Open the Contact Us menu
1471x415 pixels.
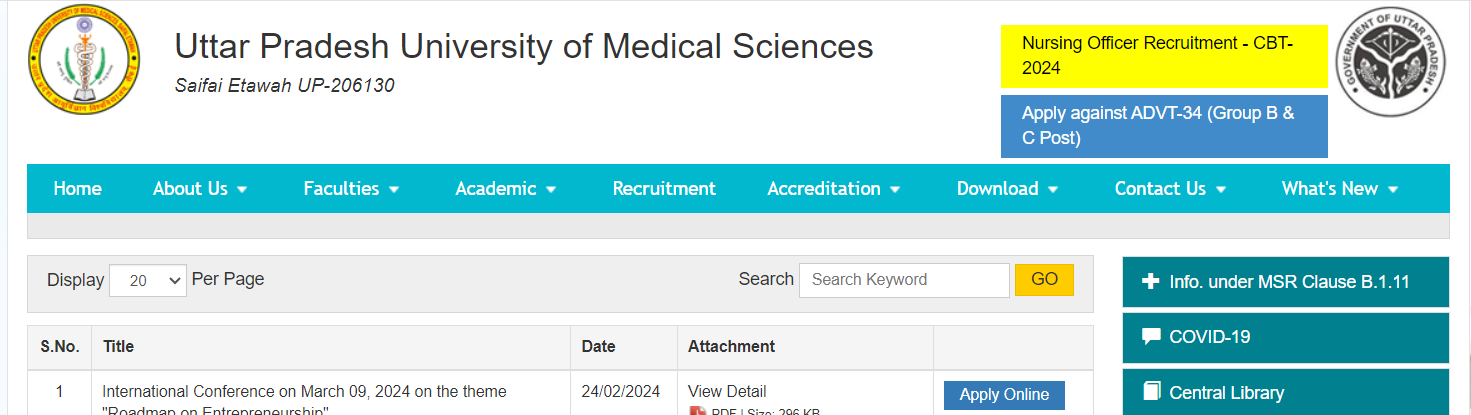click(1170, 188)
